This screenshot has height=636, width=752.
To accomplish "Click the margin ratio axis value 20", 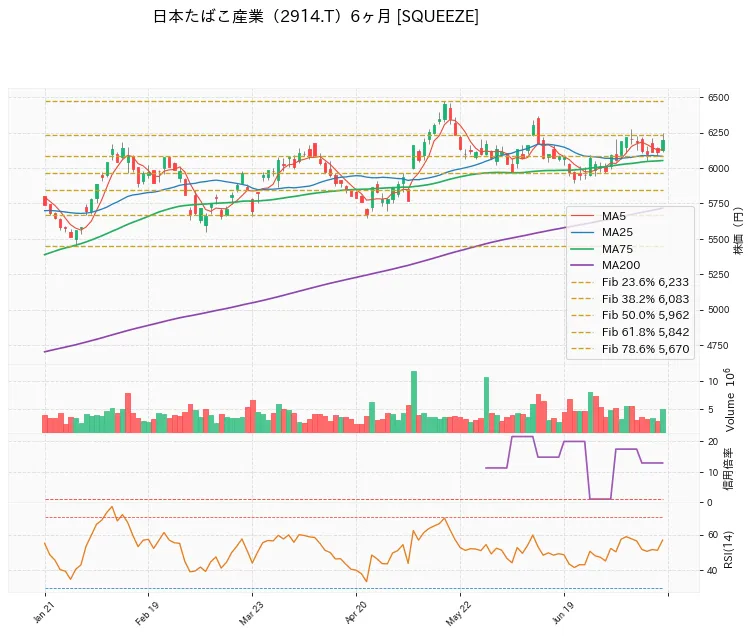I will click(x=713, y=442).
